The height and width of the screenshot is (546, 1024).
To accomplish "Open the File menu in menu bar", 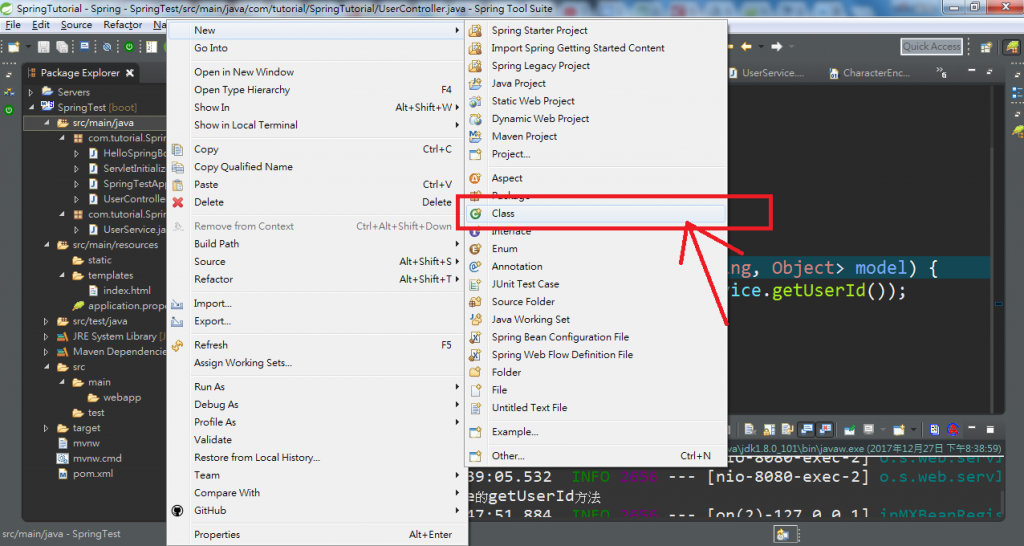I will (x=13, y=25).
